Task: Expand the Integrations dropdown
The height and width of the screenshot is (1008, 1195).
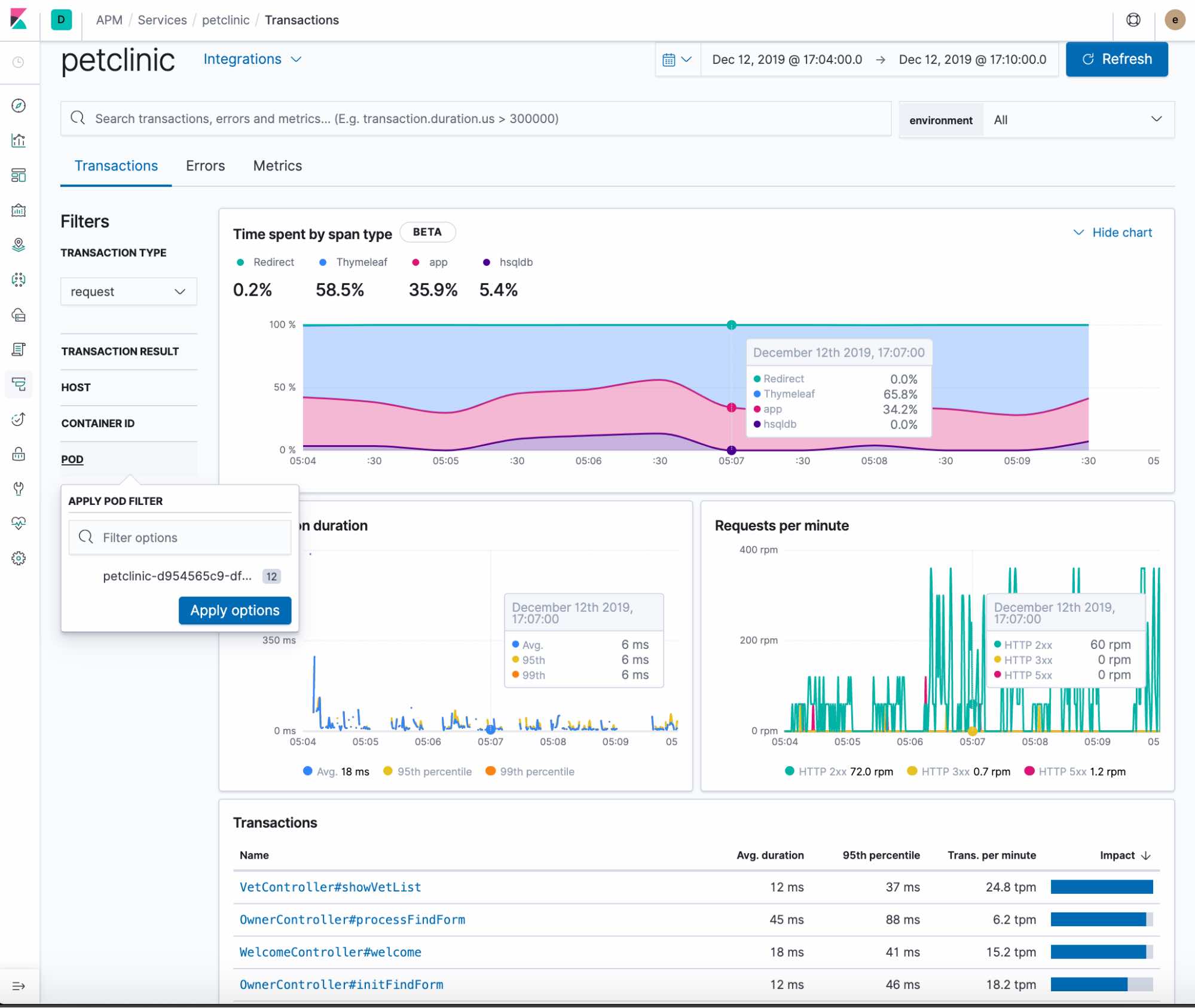Action: (x=252, y=59)
